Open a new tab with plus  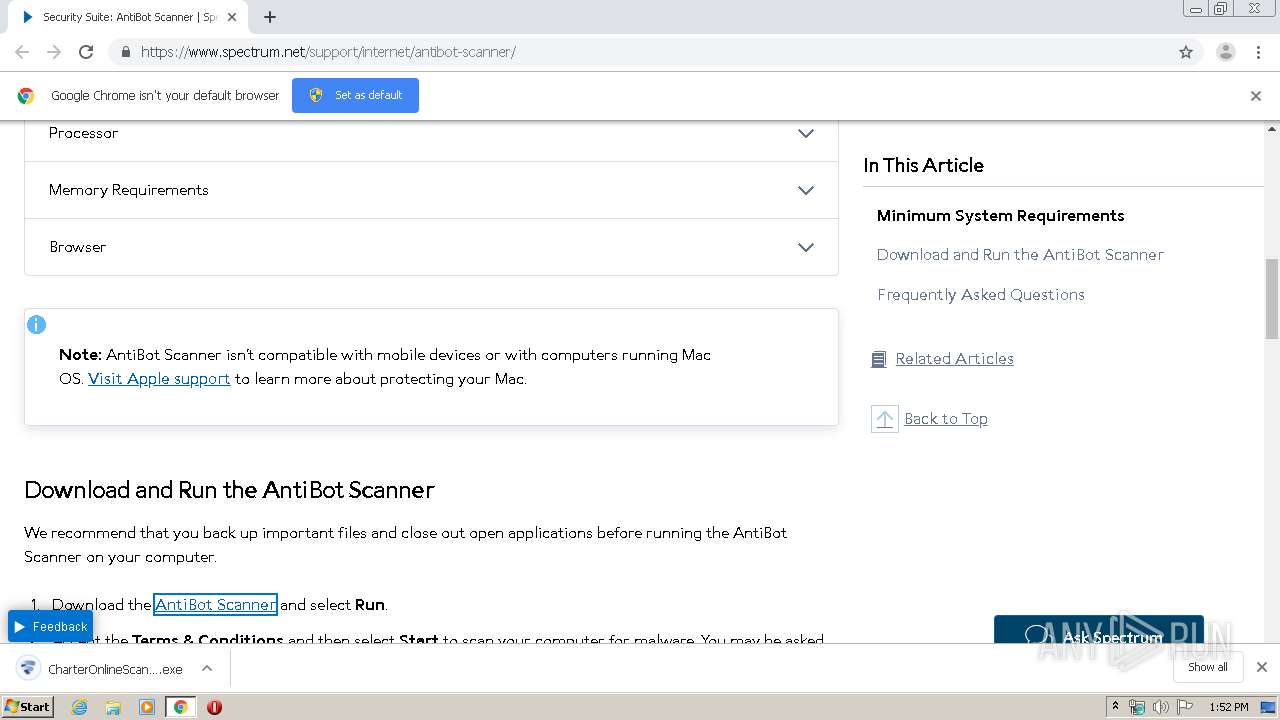pos(270,17)
